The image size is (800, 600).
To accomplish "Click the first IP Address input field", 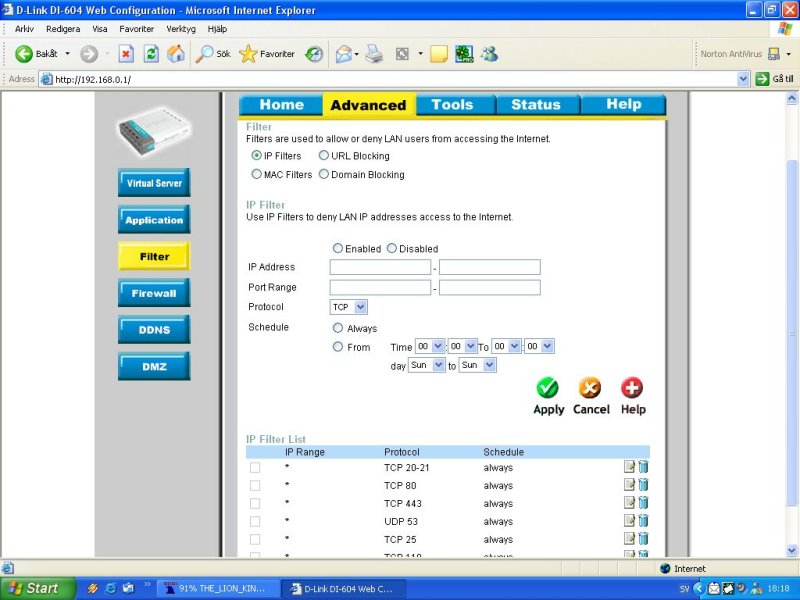I will (380, 267).
